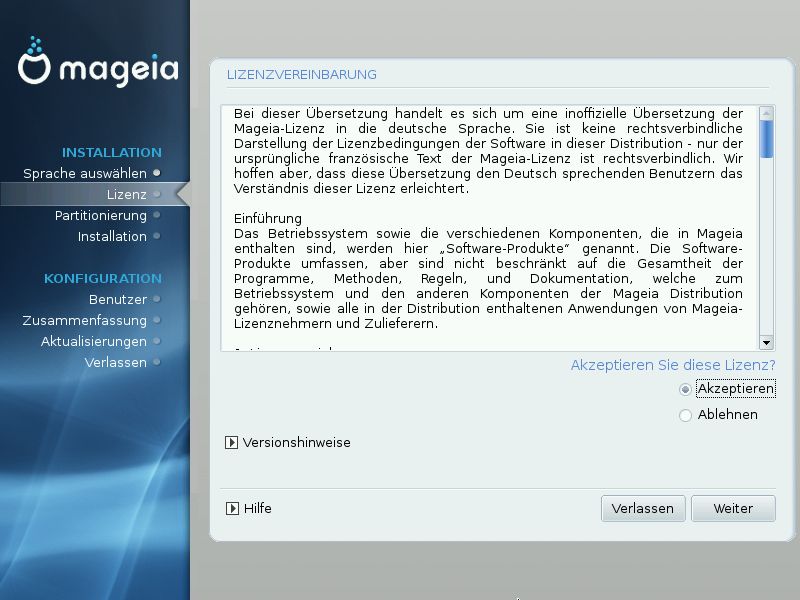Click the Benutzer step

tap(118, 299)
